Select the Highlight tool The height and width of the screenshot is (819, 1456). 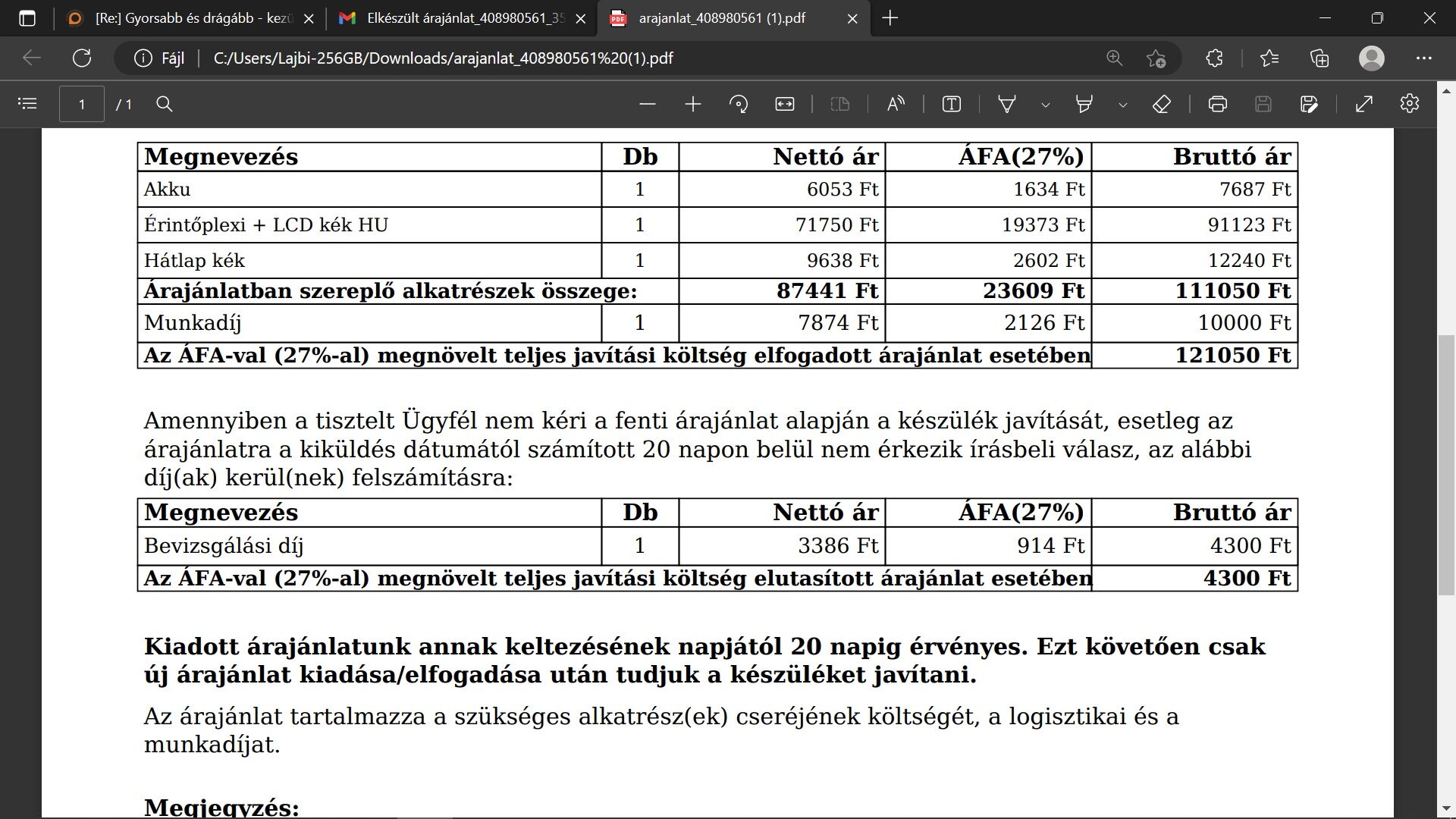(1084, 104)
